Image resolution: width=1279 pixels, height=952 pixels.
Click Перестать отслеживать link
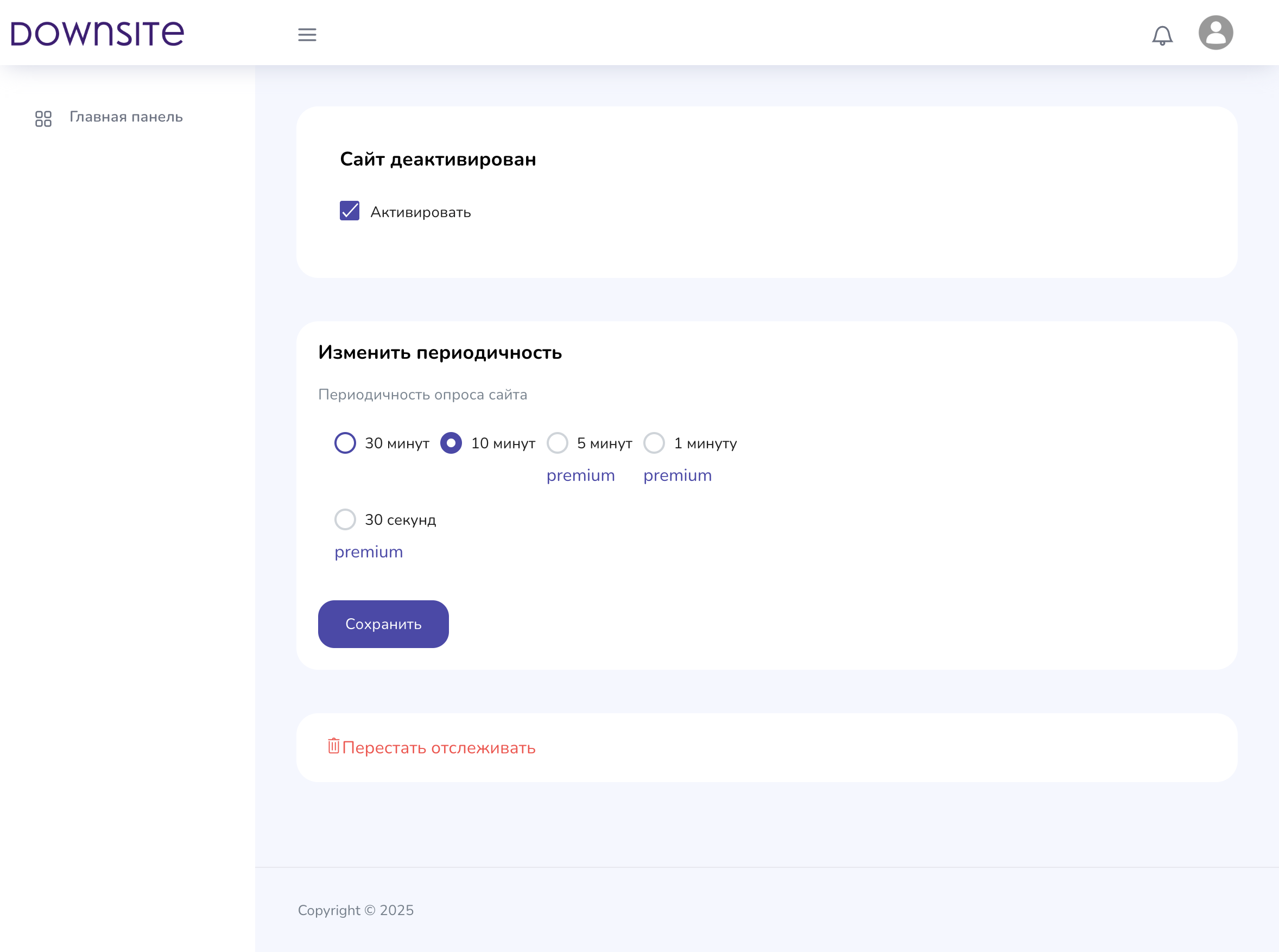(439, 748)
